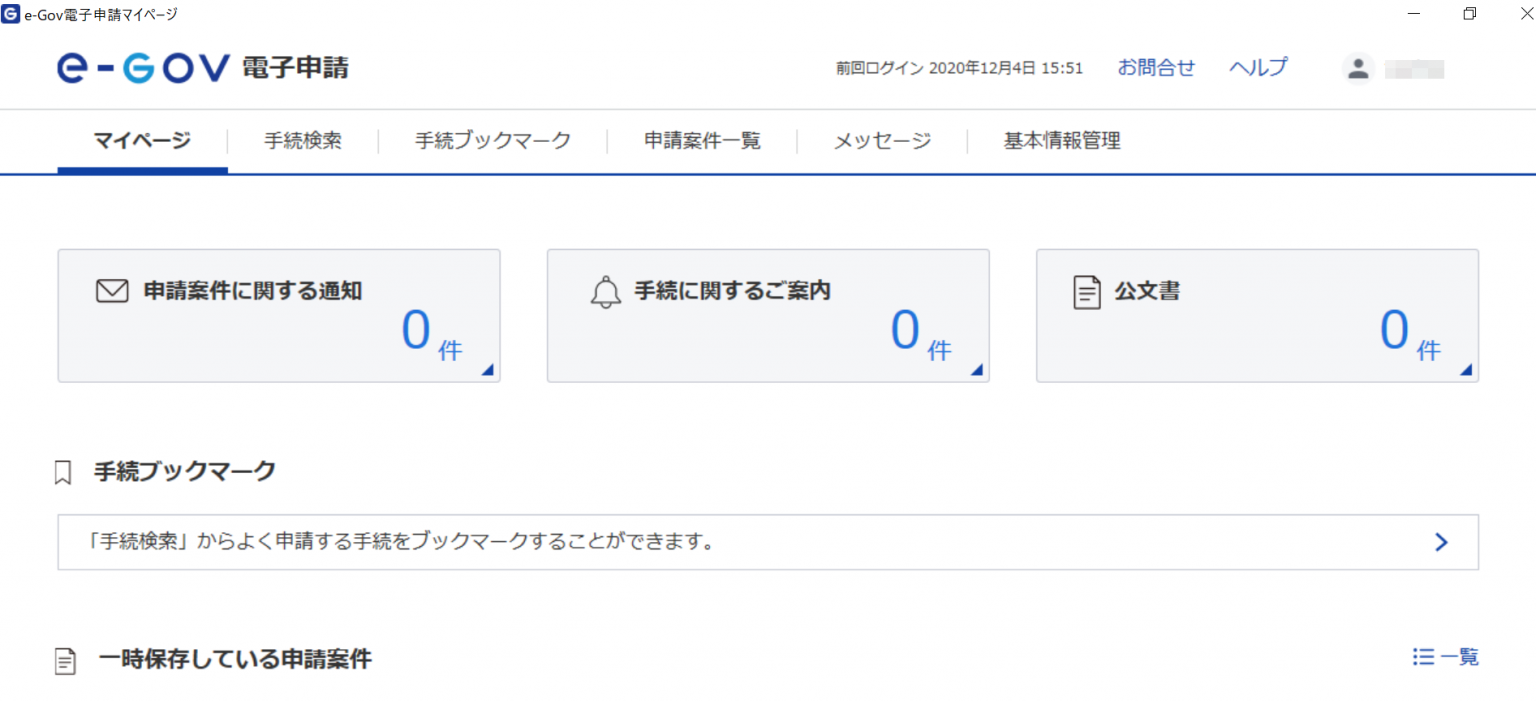Select the メッセージ tab

[883, 141]
